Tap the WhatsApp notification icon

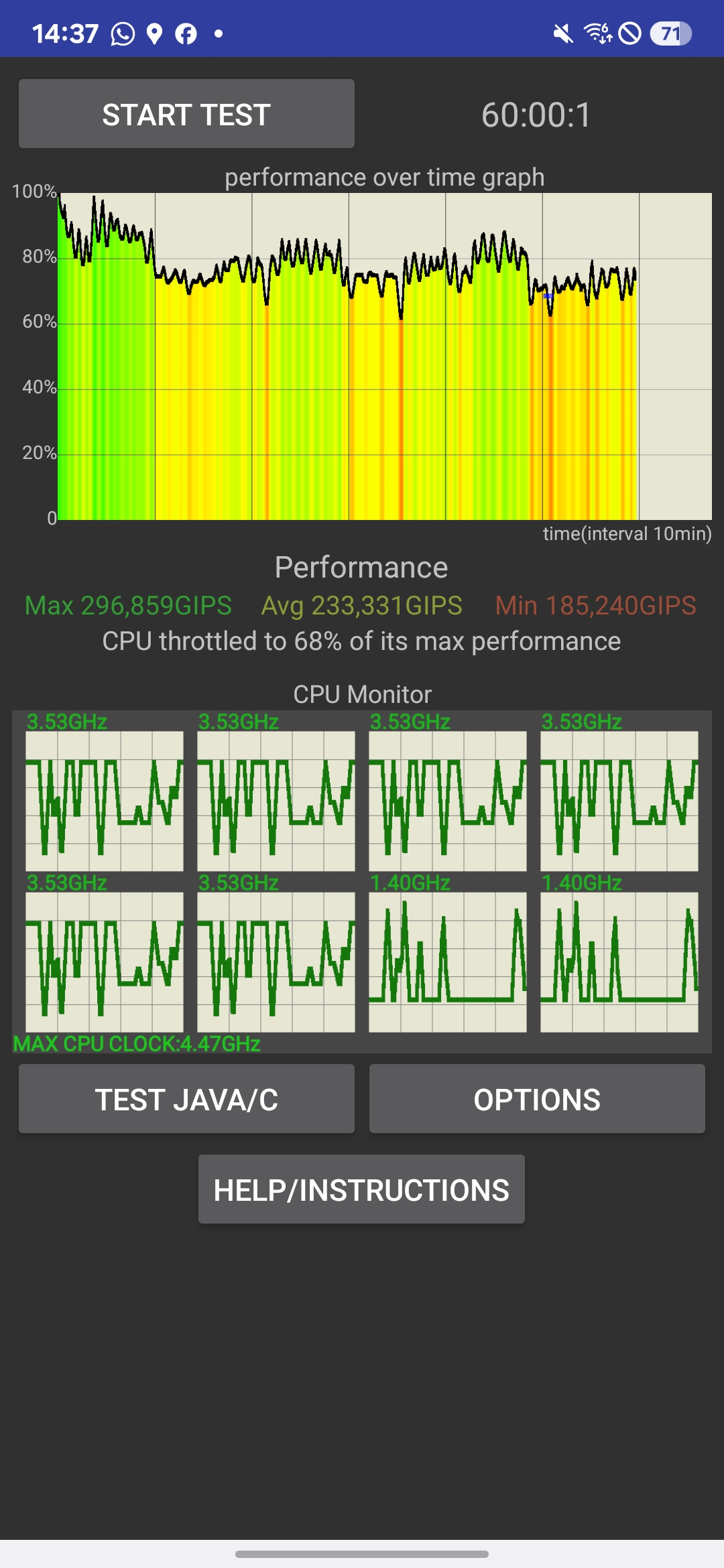(x=123, y=34)
